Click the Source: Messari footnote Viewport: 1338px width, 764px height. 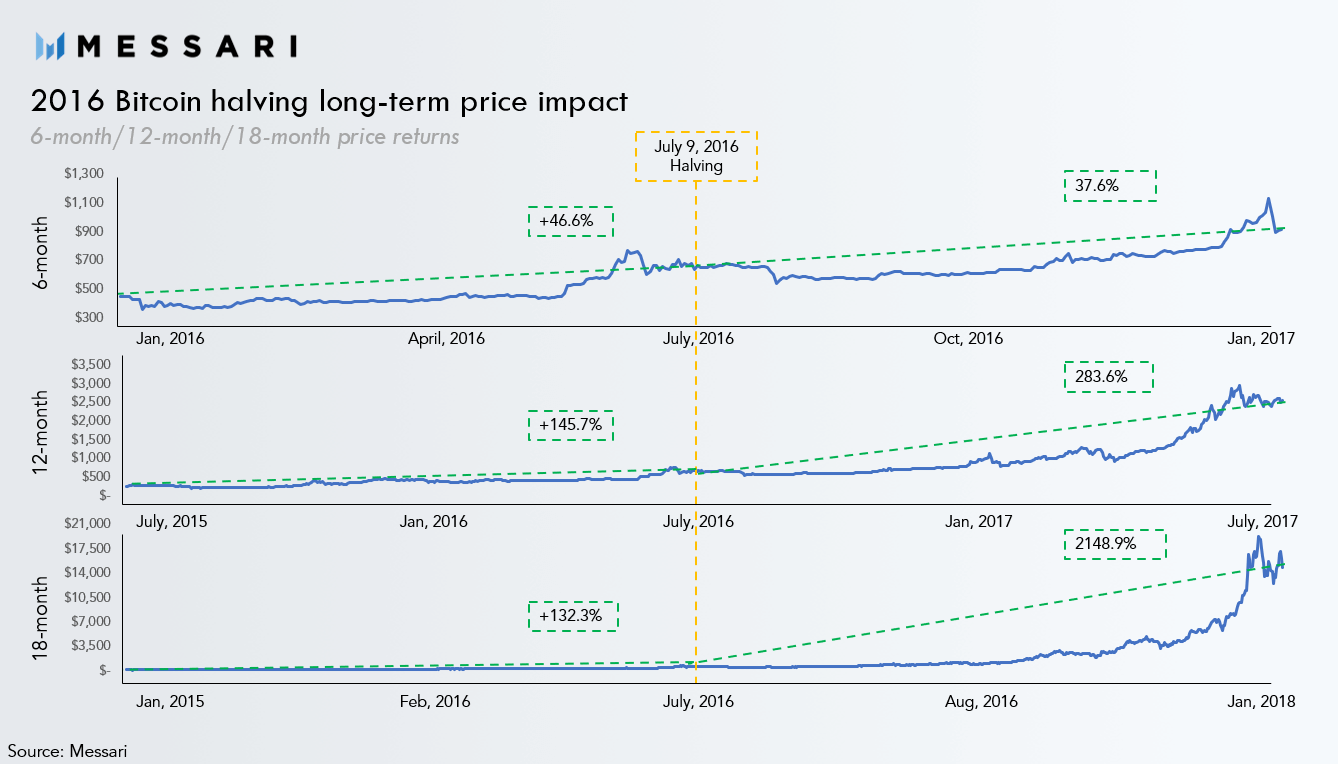click(68, 749)
